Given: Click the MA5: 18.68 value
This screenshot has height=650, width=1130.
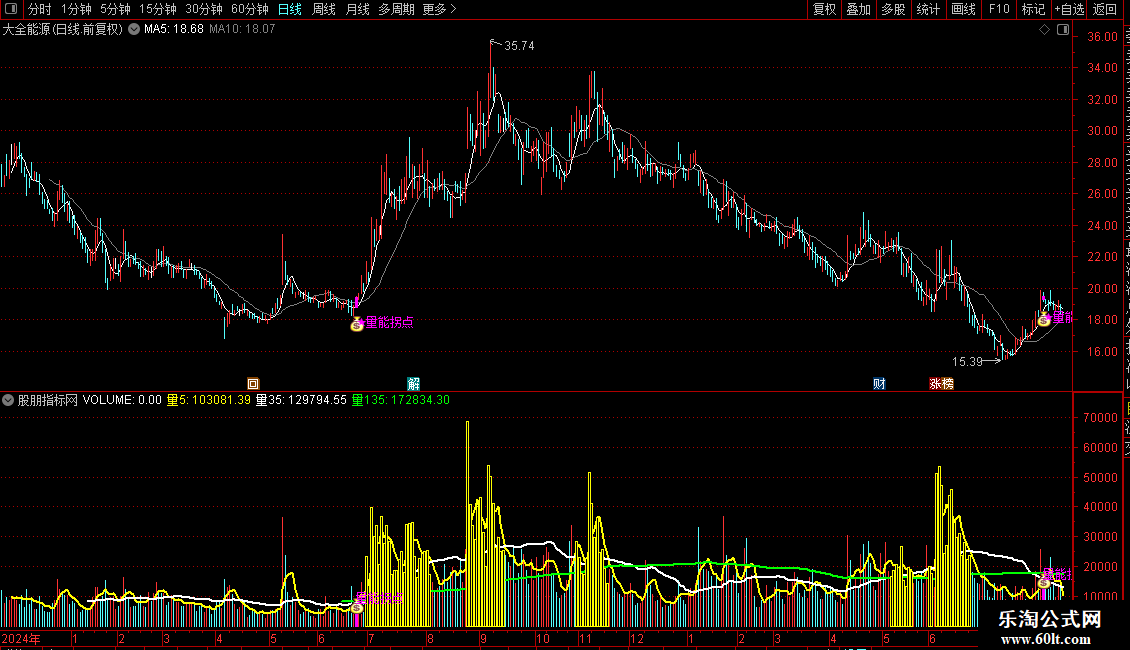Looking at the screenshot, I should (x=174, y=29).
